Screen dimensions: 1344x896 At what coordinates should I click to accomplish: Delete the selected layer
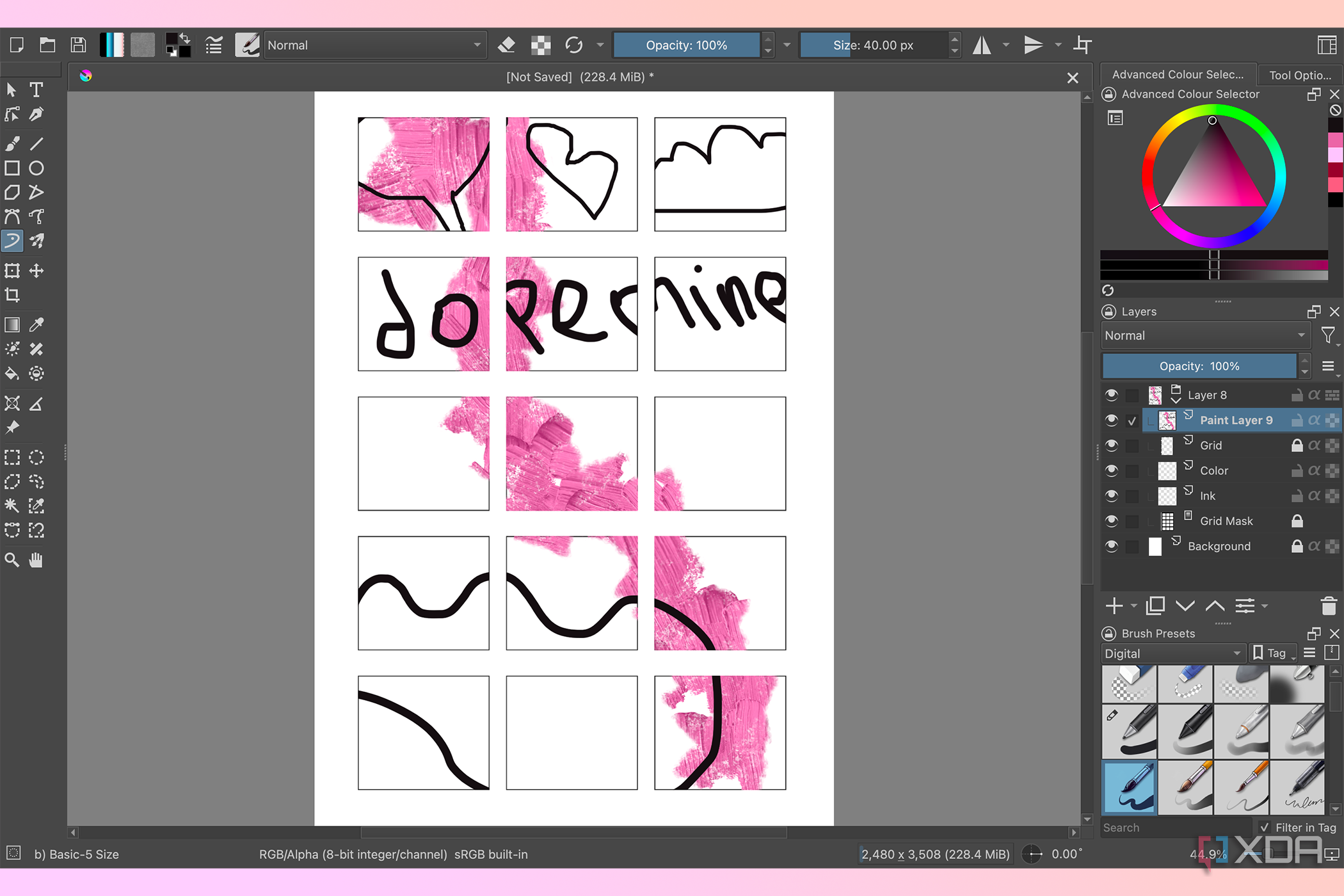1329,605
